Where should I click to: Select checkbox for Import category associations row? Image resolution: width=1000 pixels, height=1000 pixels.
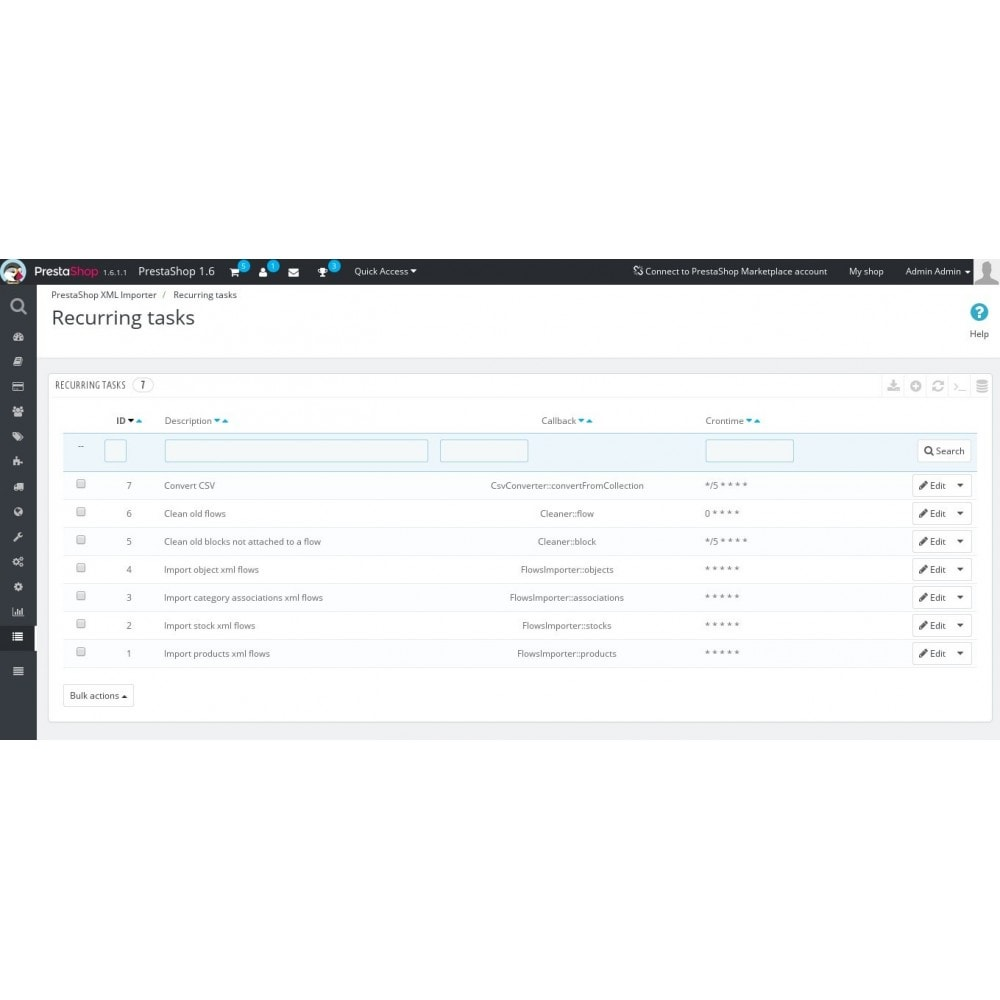(x=81, y=596)
